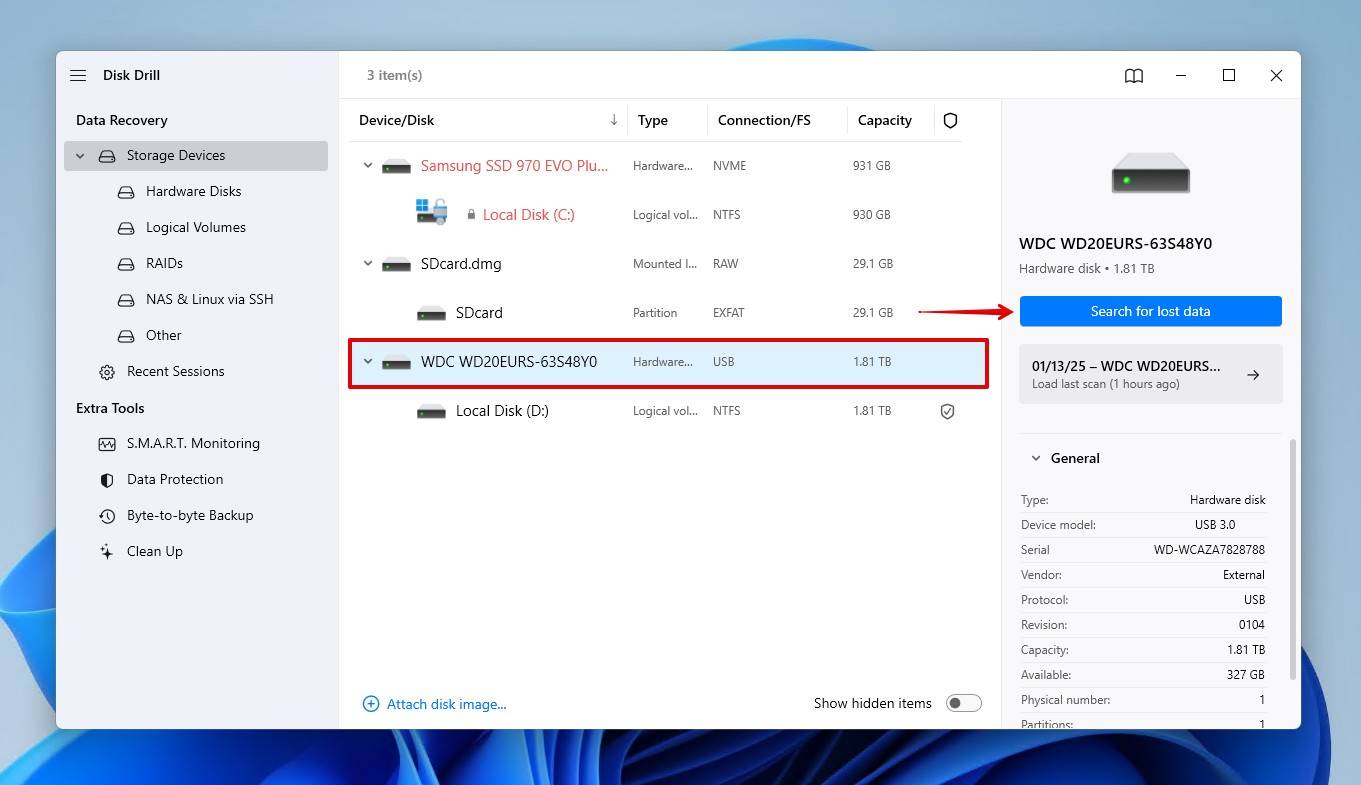
Task: Click arrow on the last scan card
Action: pyautogui.click(x=1253, y=375)
